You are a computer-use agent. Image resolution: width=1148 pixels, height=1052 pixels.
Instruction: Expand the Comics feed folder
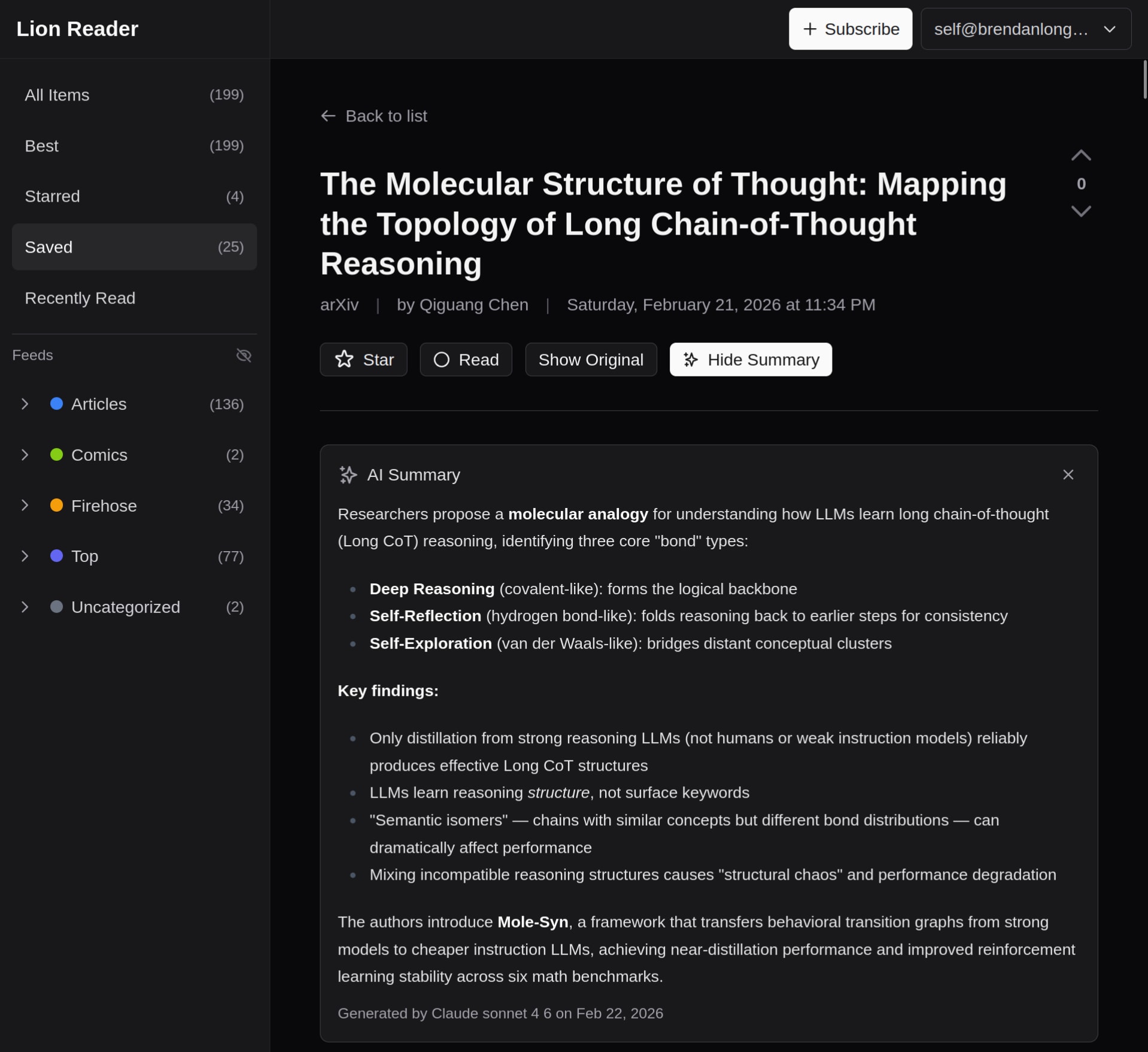coord(25,455)
